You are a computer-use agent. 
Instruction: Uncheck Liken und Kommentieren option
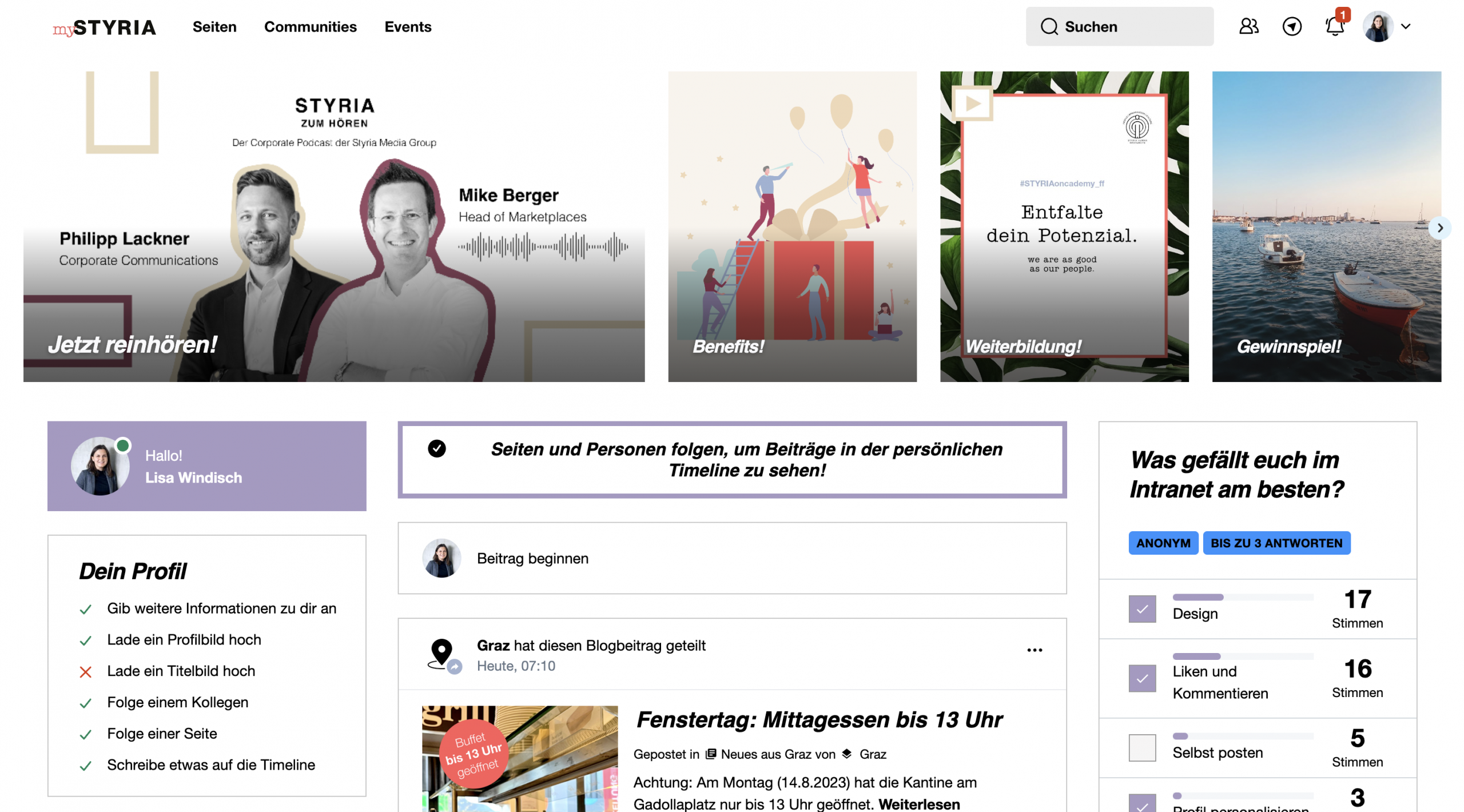pyautogui.click(x=1141, y=678)
